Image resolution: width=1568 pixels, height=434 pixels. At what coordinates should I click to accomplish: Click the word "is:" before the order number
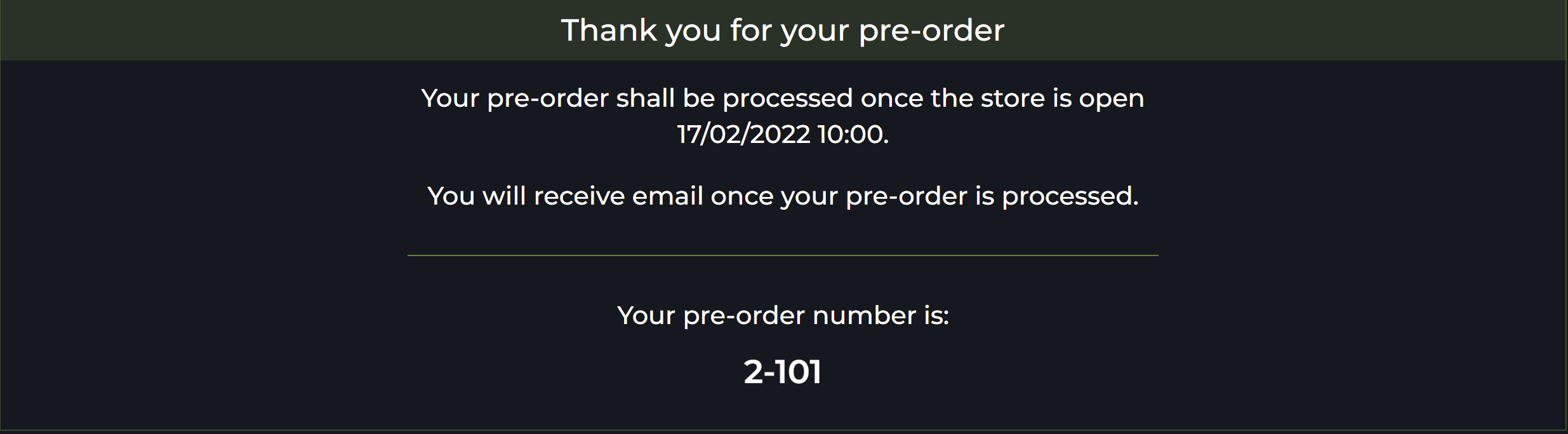pyautogui.click(x=936, y=315)
